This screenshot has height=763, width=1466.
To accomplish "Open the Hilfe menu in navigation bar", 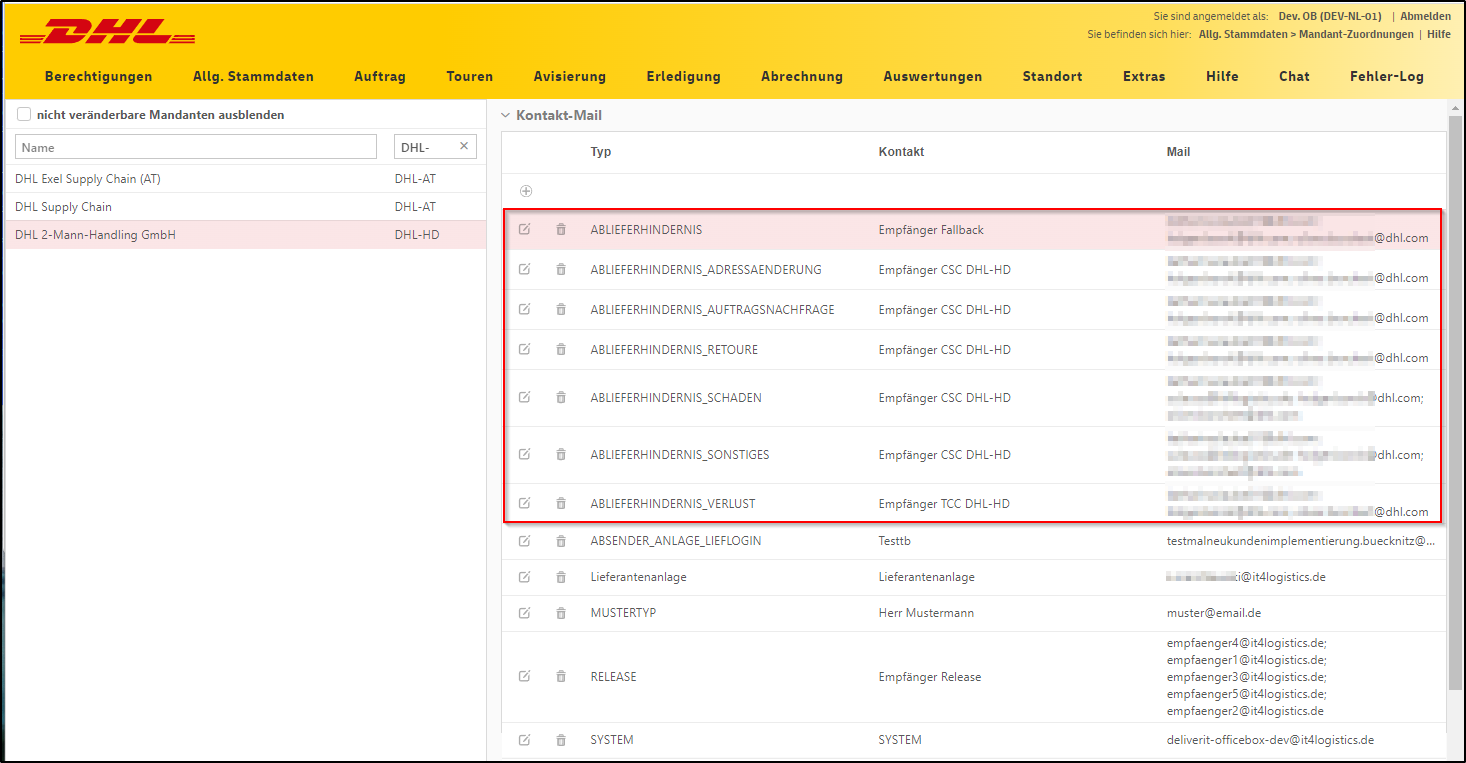I will [x=1222, y=76].
